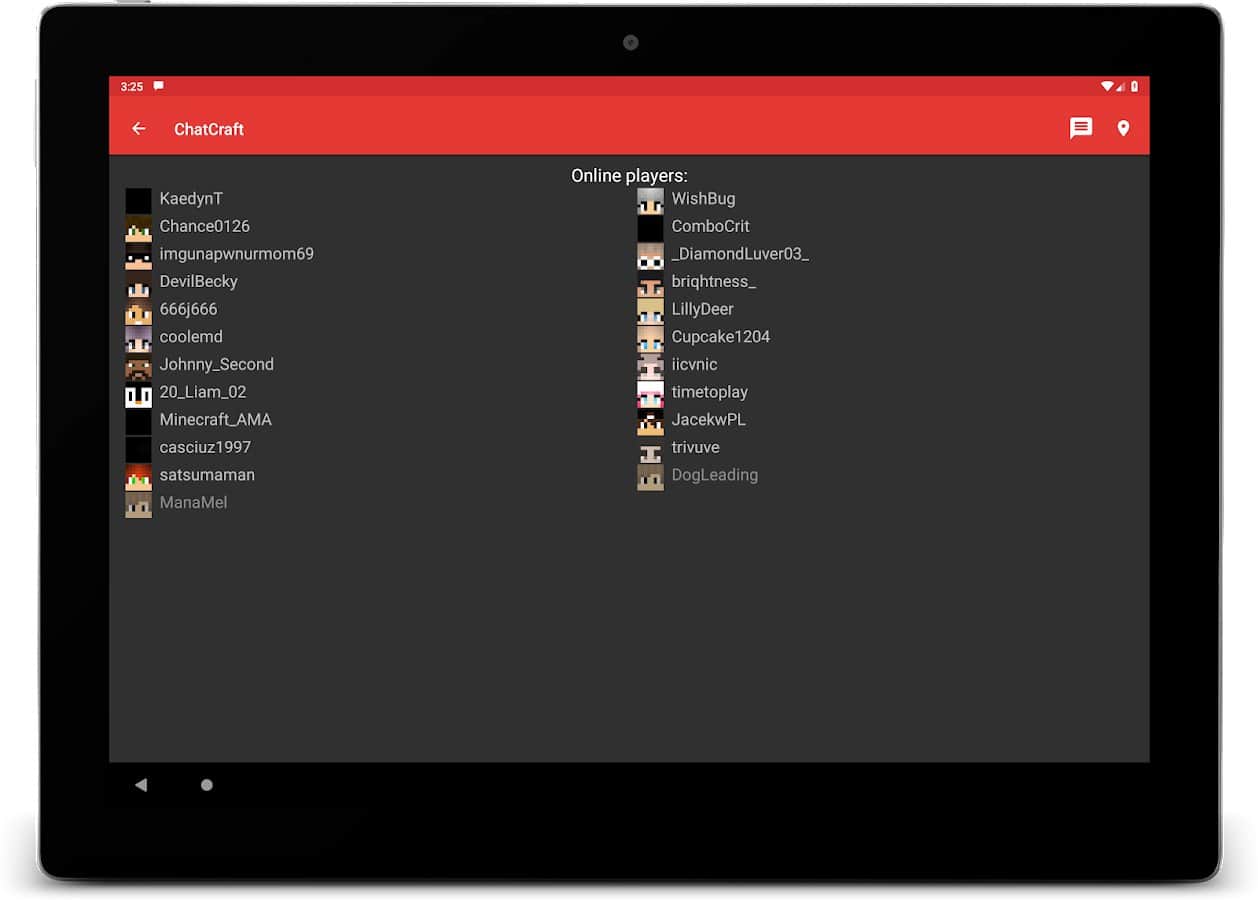Image resolution: width=1258 pixels, height=900 pixels.
Task: Select the greyed-out ManaMel player
Action: [x=193, y=503]
